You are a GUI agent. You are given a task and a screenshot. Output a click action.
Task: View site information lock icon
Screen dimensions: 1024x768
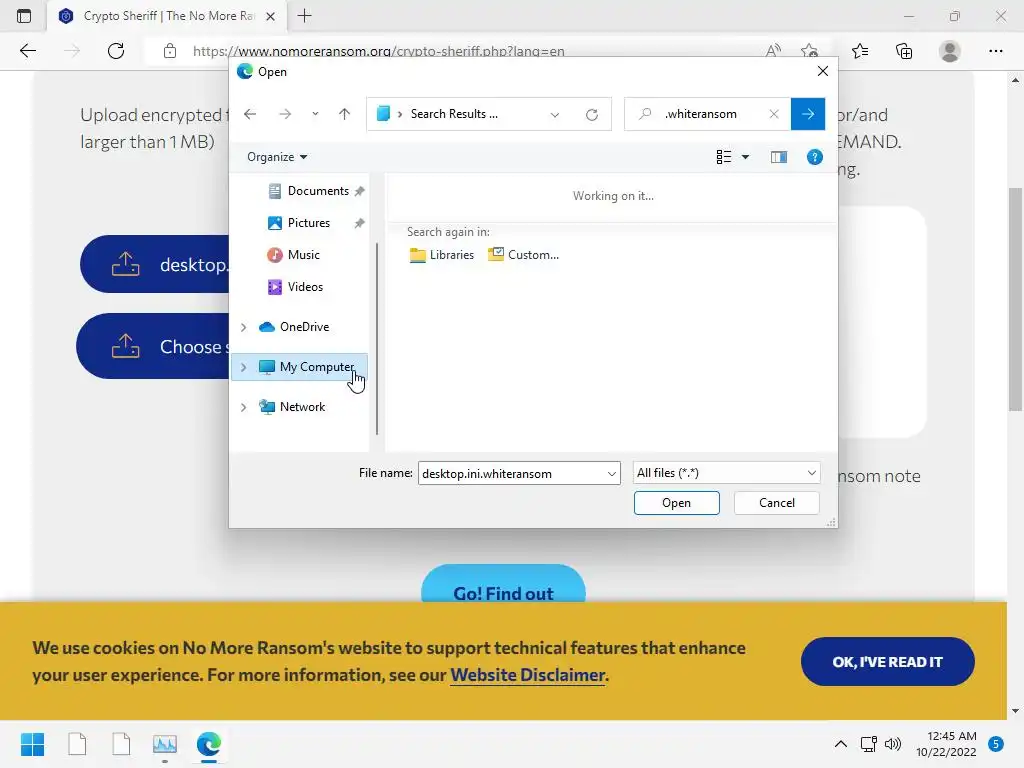[170, 51]
